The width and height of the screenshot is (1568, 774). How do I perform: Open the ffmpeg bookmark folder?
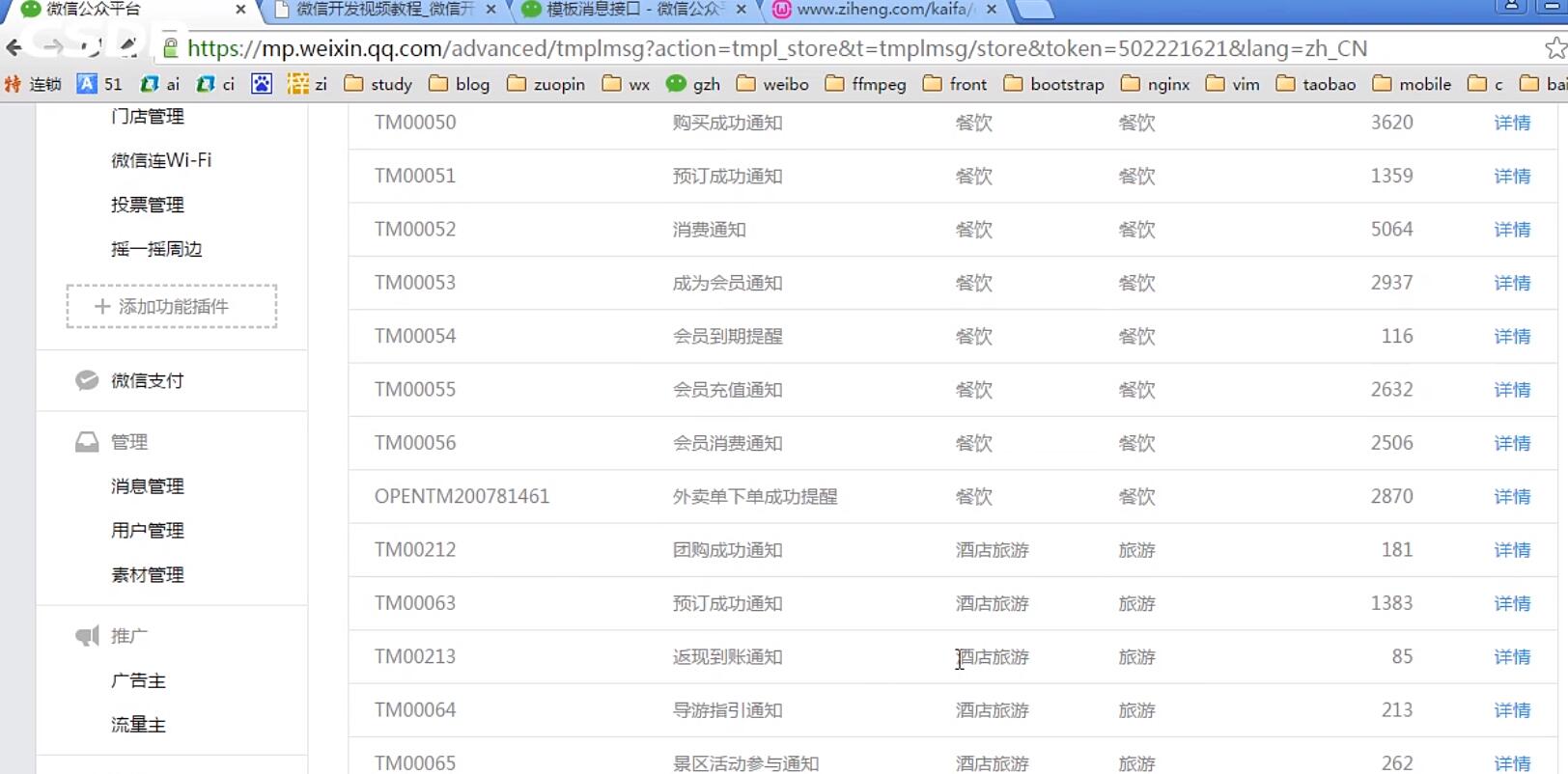pyautogui.click(x=866, y=84)
